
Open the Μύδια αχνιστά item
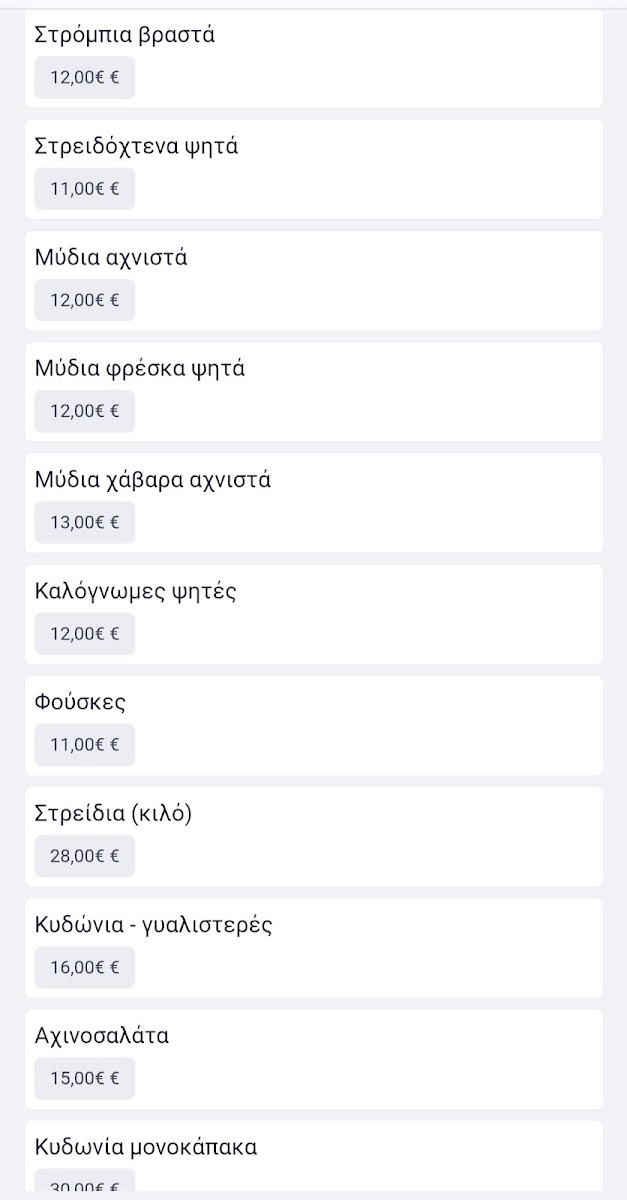point(111,258)
